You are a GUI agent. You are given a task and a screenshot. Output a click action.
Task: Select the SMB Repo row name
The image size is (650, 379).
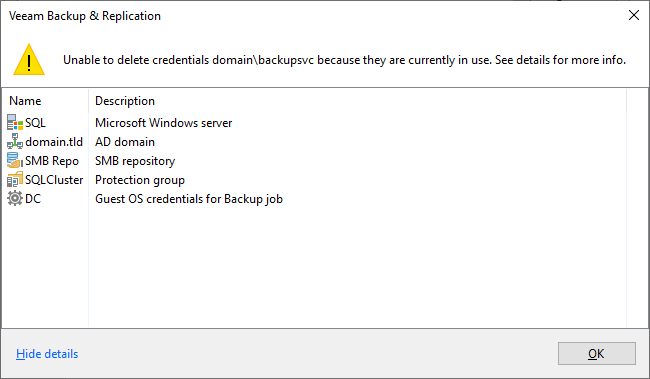(x=52, y=161)
